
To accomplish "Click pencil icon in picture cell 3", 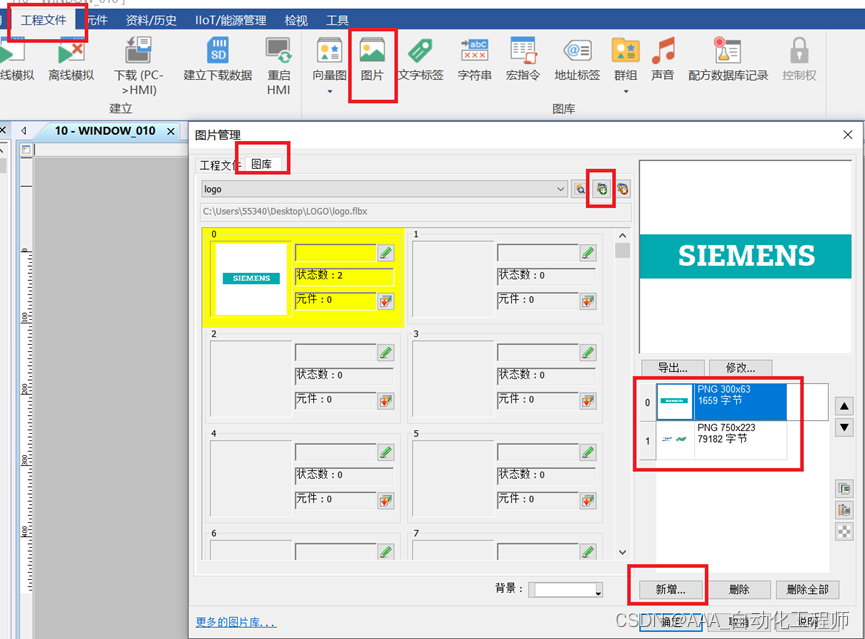I will [x=588, y=353].
